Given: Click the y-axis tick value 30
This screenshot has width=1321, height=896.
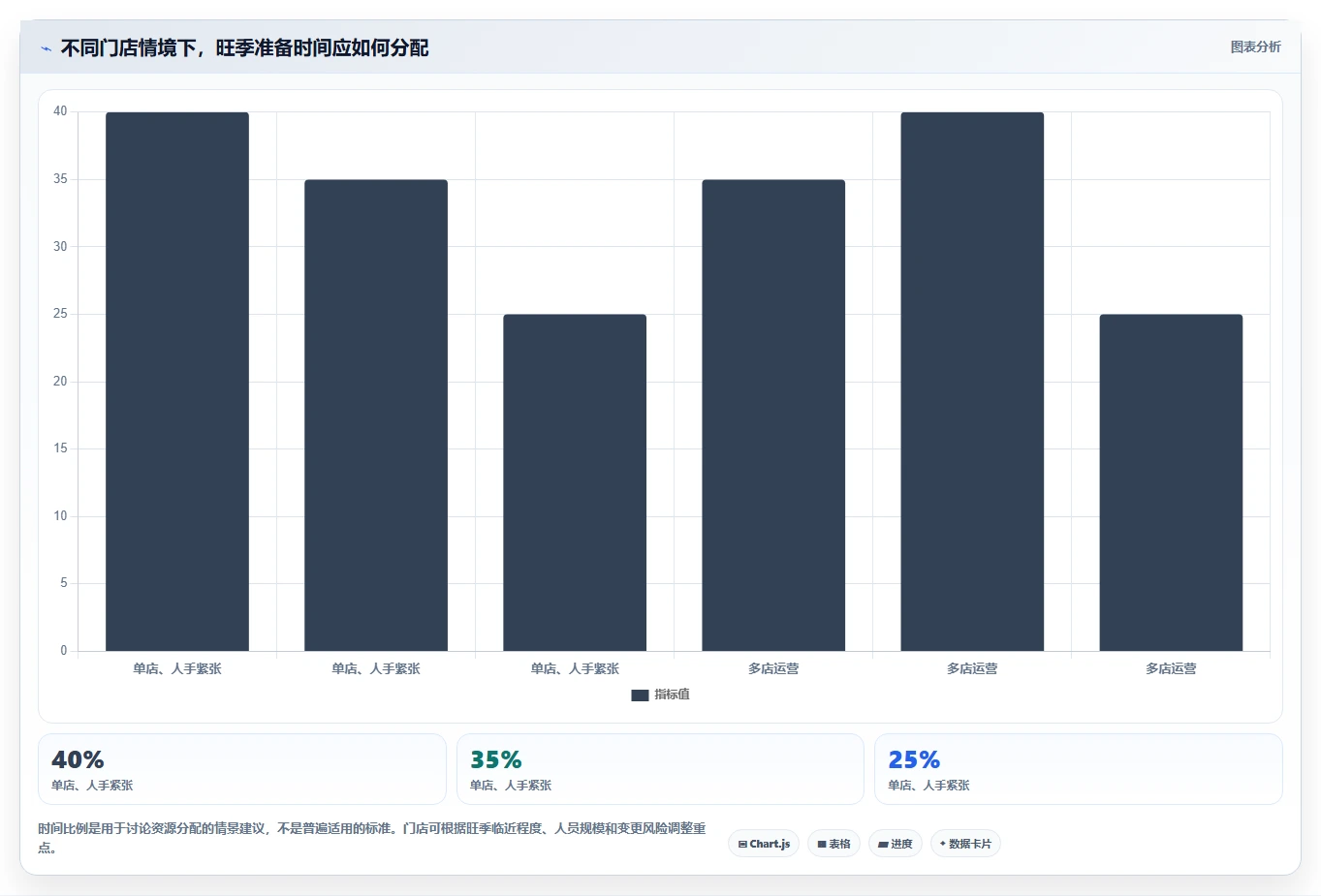Looking at the screenshot, I should coord(60,246).
